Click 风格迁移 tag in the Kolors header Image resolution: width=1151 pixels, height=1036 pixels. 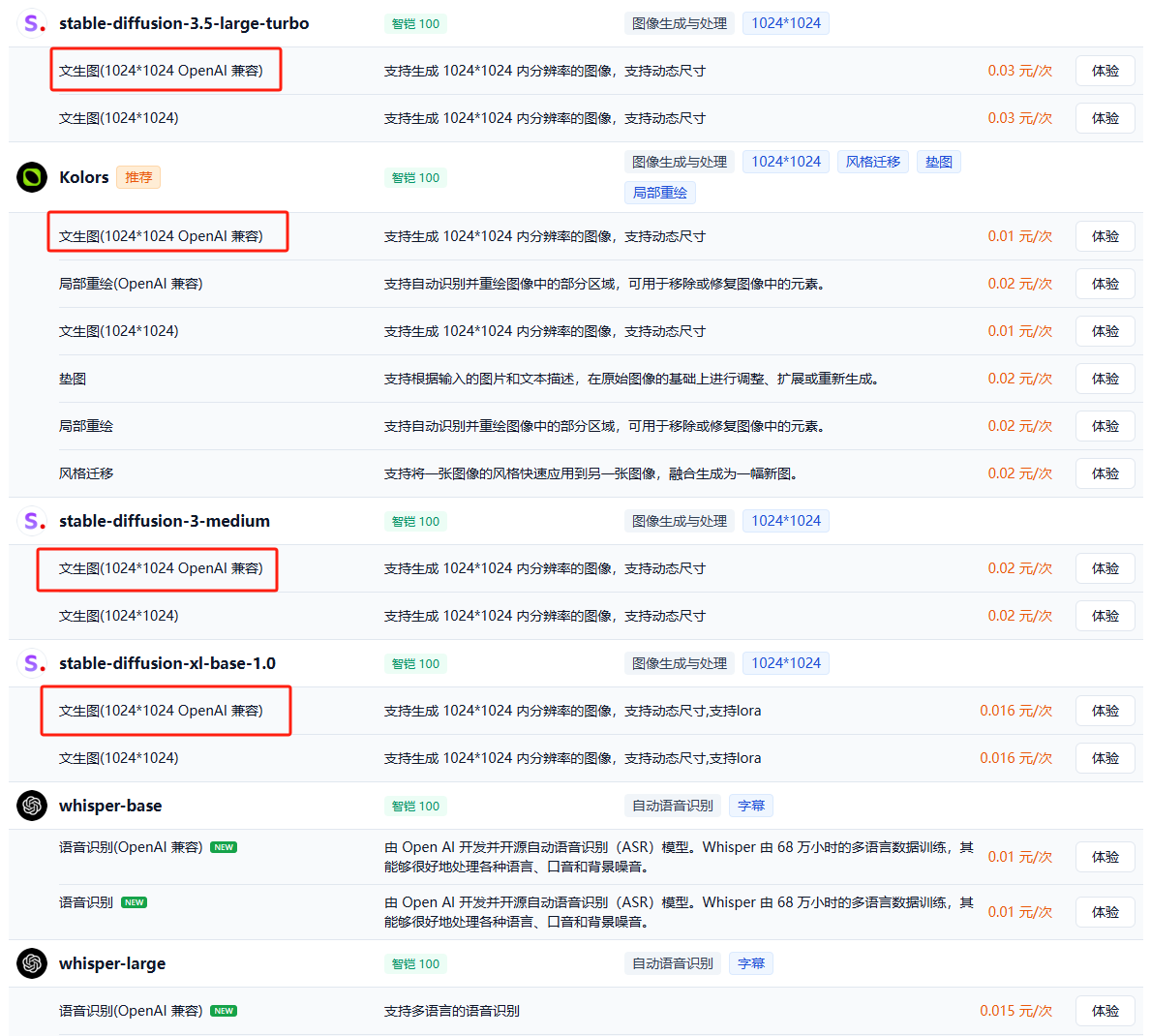(x=873, y=162)
